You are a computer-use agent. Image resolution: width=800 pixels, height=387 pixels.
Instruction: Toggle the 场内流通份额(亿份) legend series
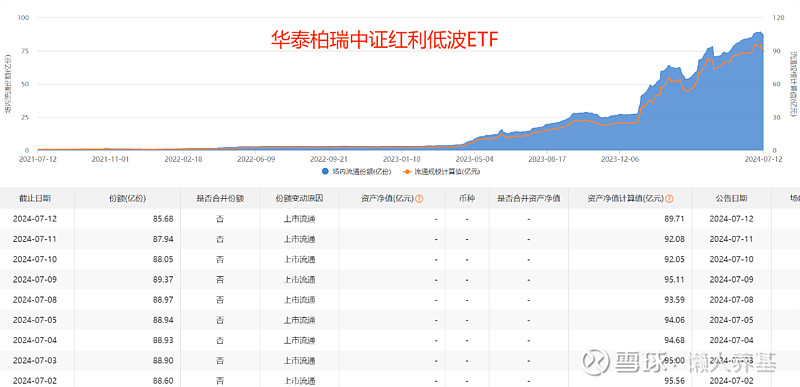(x=356, y=172)
